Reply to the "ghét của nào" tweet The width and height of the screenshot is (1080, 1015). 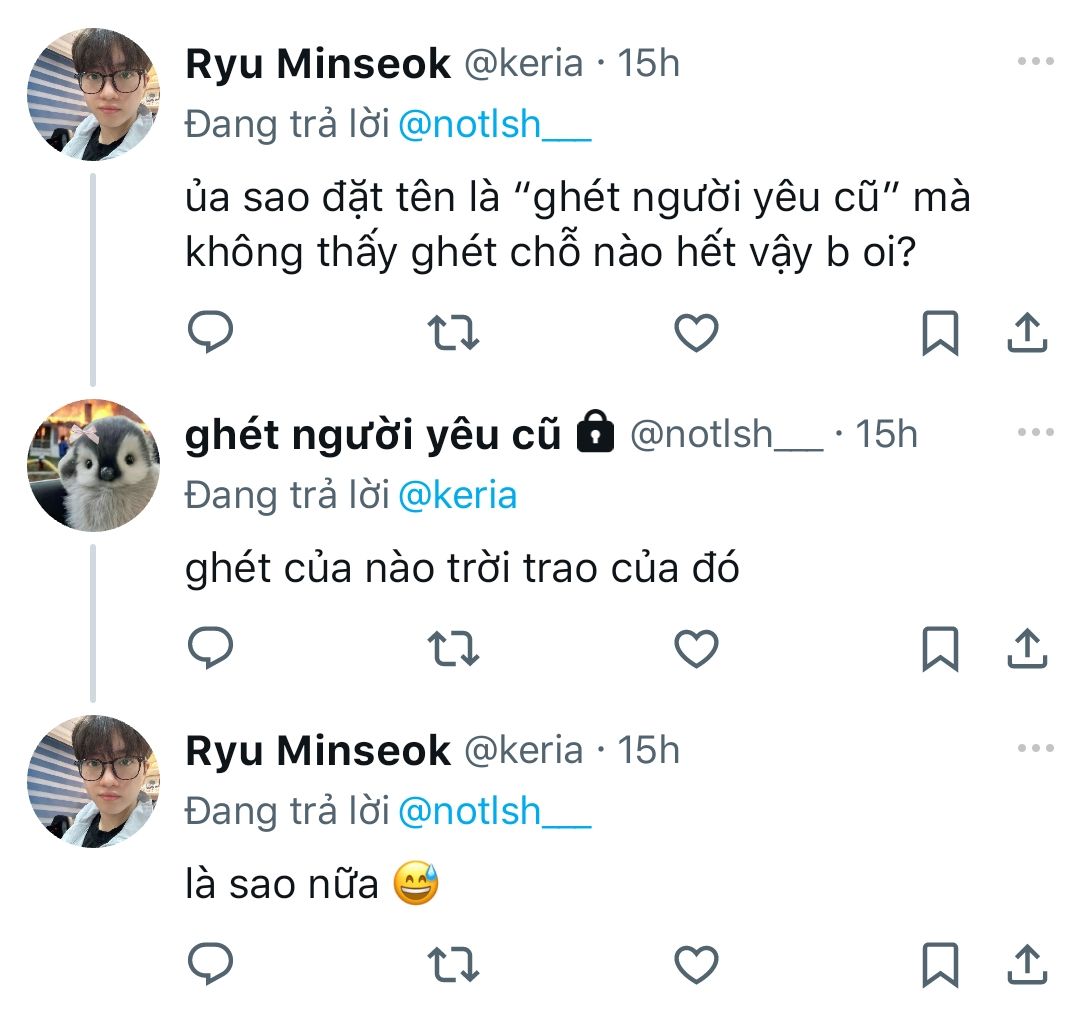[x=211, y=649]
